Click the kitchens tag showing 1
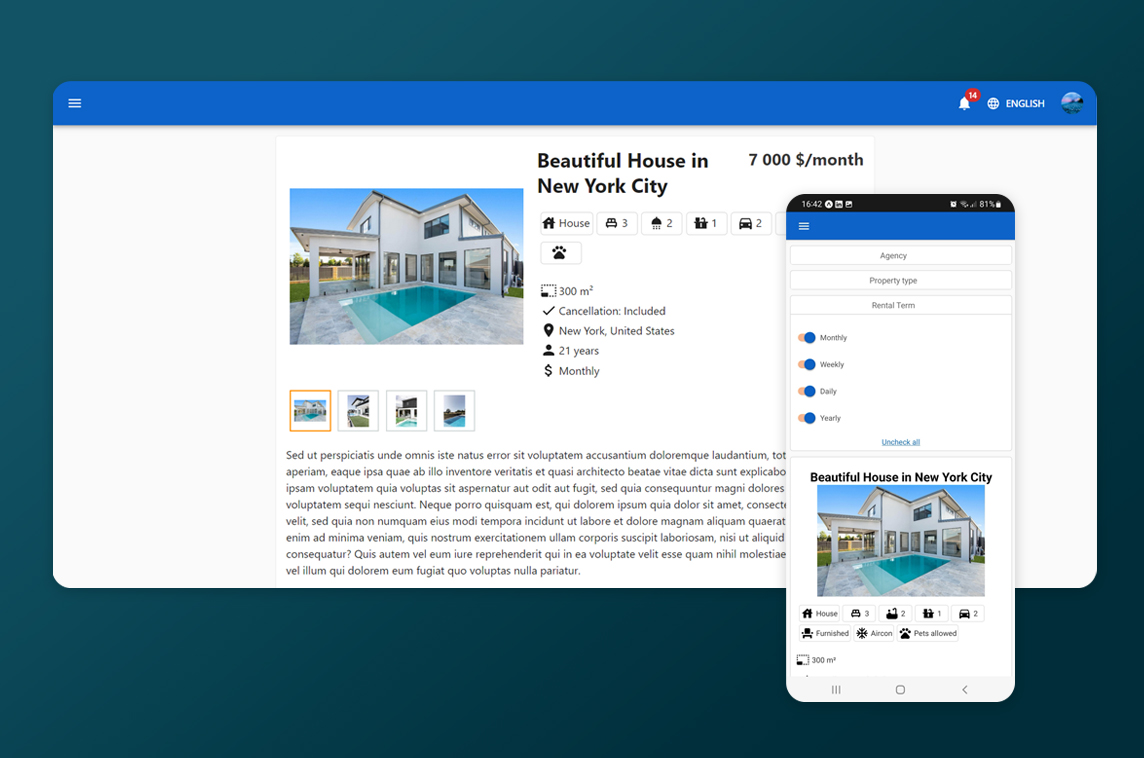 click(x=706, y=223)
